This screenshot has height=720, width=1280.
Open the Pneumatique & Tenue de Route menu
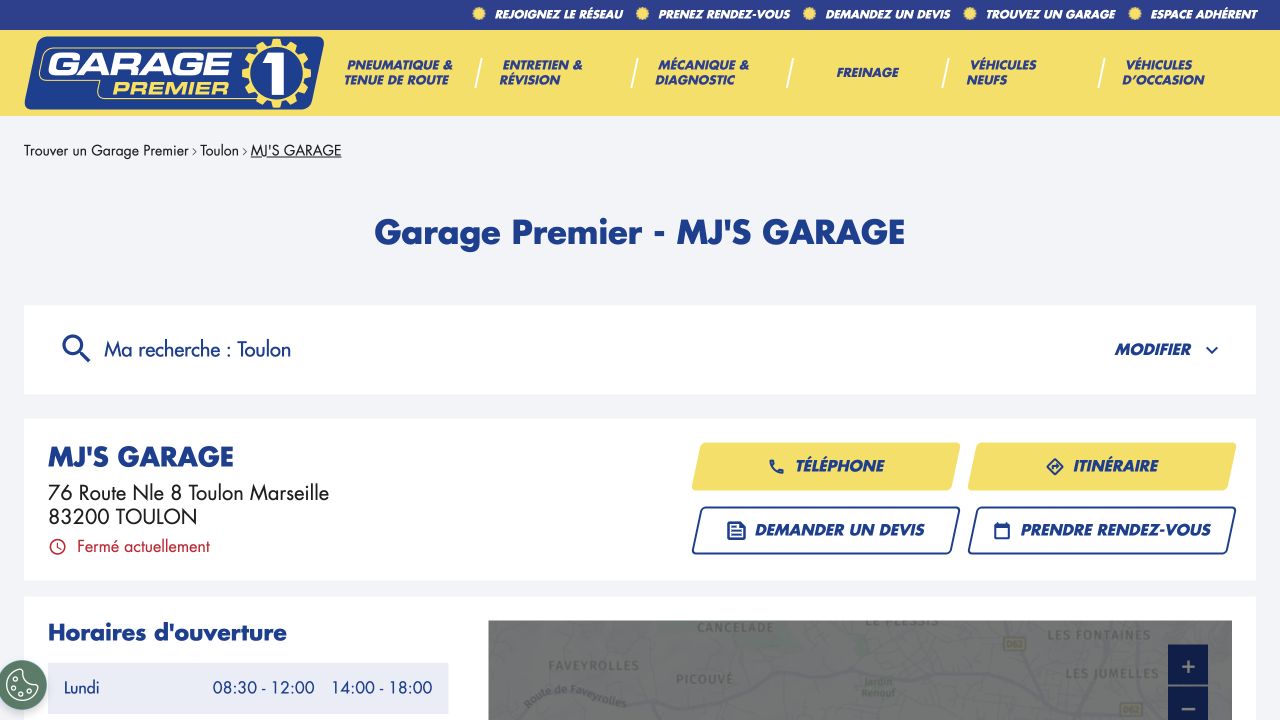398,72
